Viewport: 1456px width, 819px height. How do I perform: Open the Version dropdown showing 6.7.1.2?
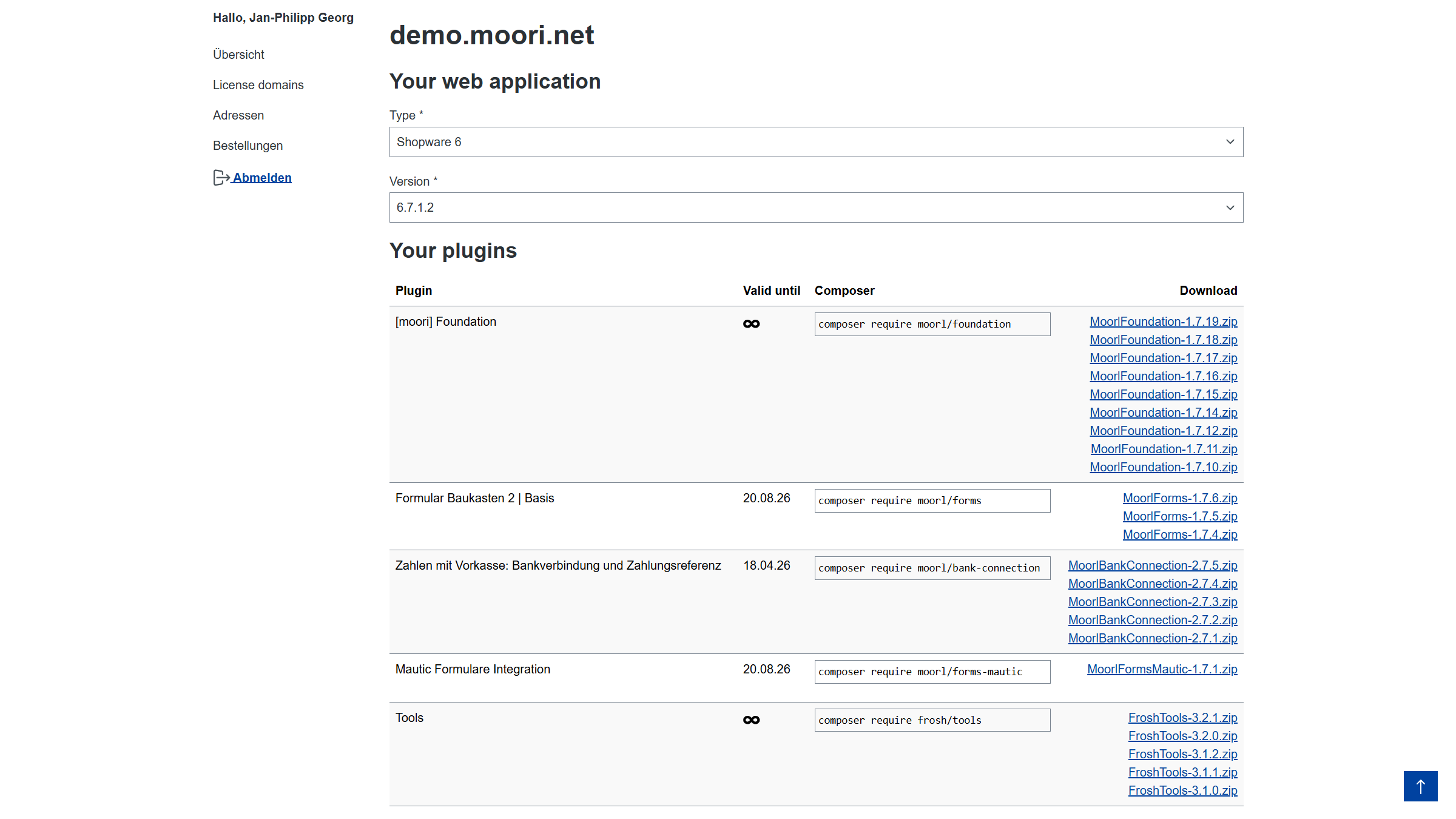(816, 207)
